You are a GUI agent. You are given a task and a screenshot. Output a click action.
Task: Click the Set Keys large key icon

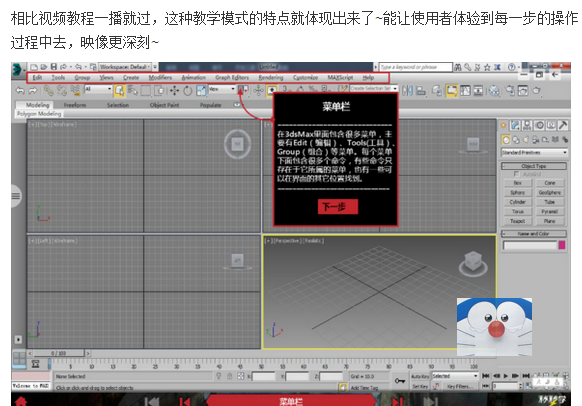point(400,381)
